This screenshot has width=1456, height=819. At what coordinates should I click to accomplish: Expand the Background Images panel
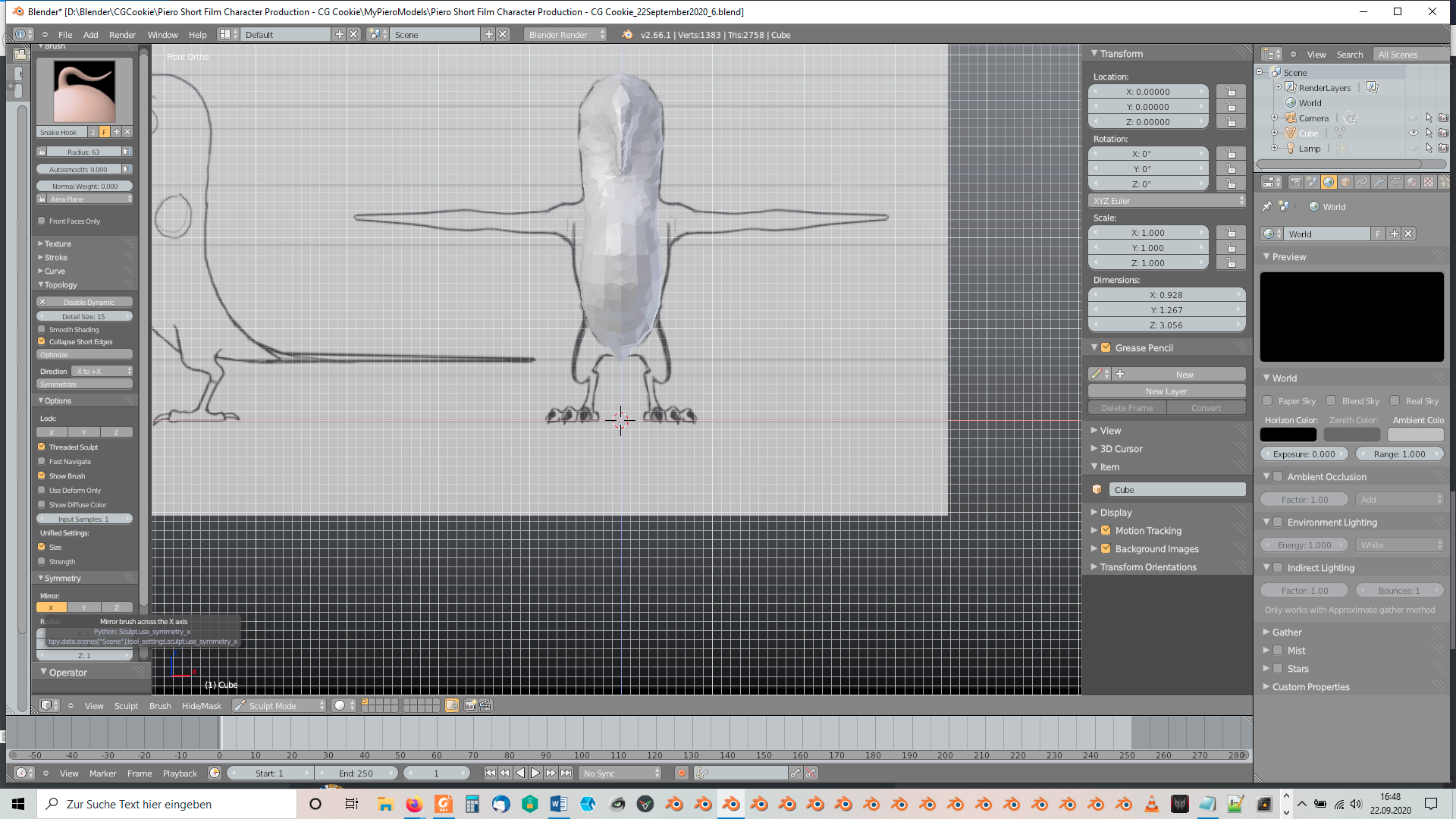point(1094,549)
